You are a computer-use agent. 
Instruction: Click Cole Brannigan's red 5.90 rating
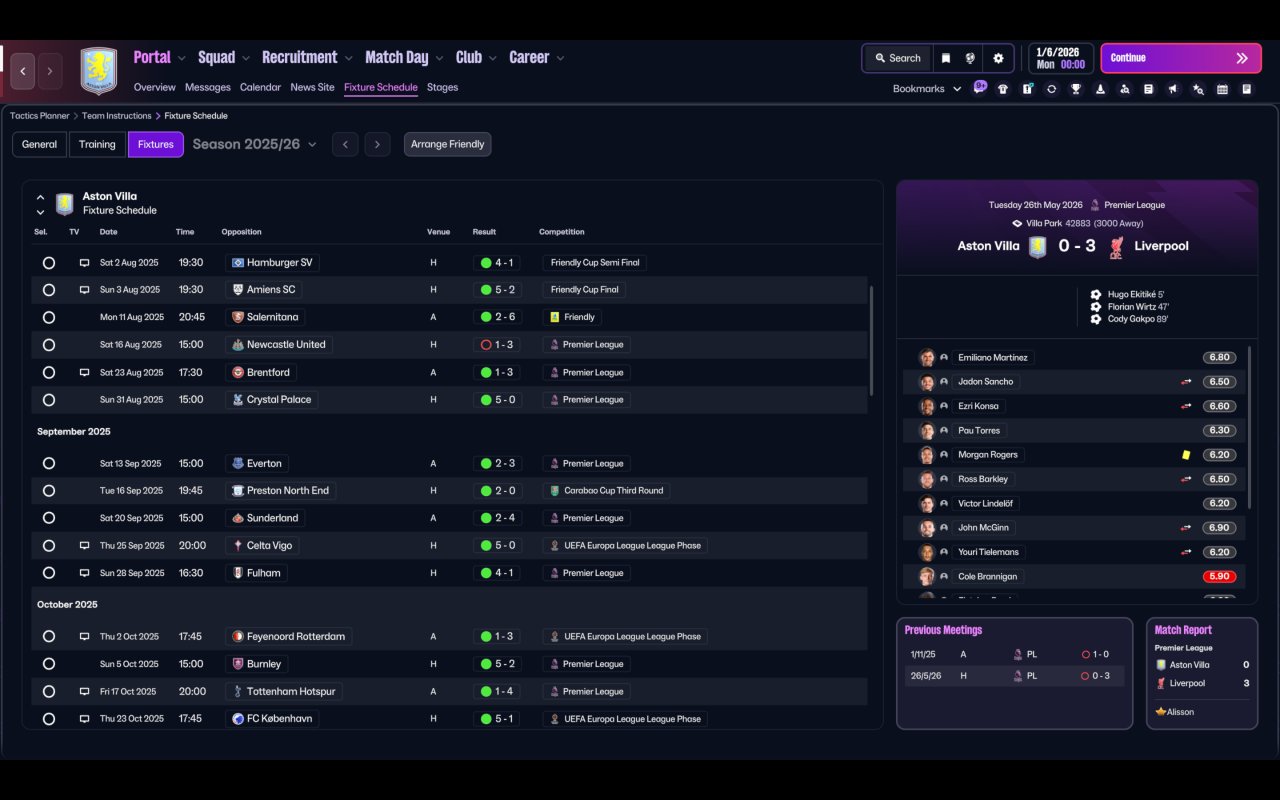tap(1220, 577)
